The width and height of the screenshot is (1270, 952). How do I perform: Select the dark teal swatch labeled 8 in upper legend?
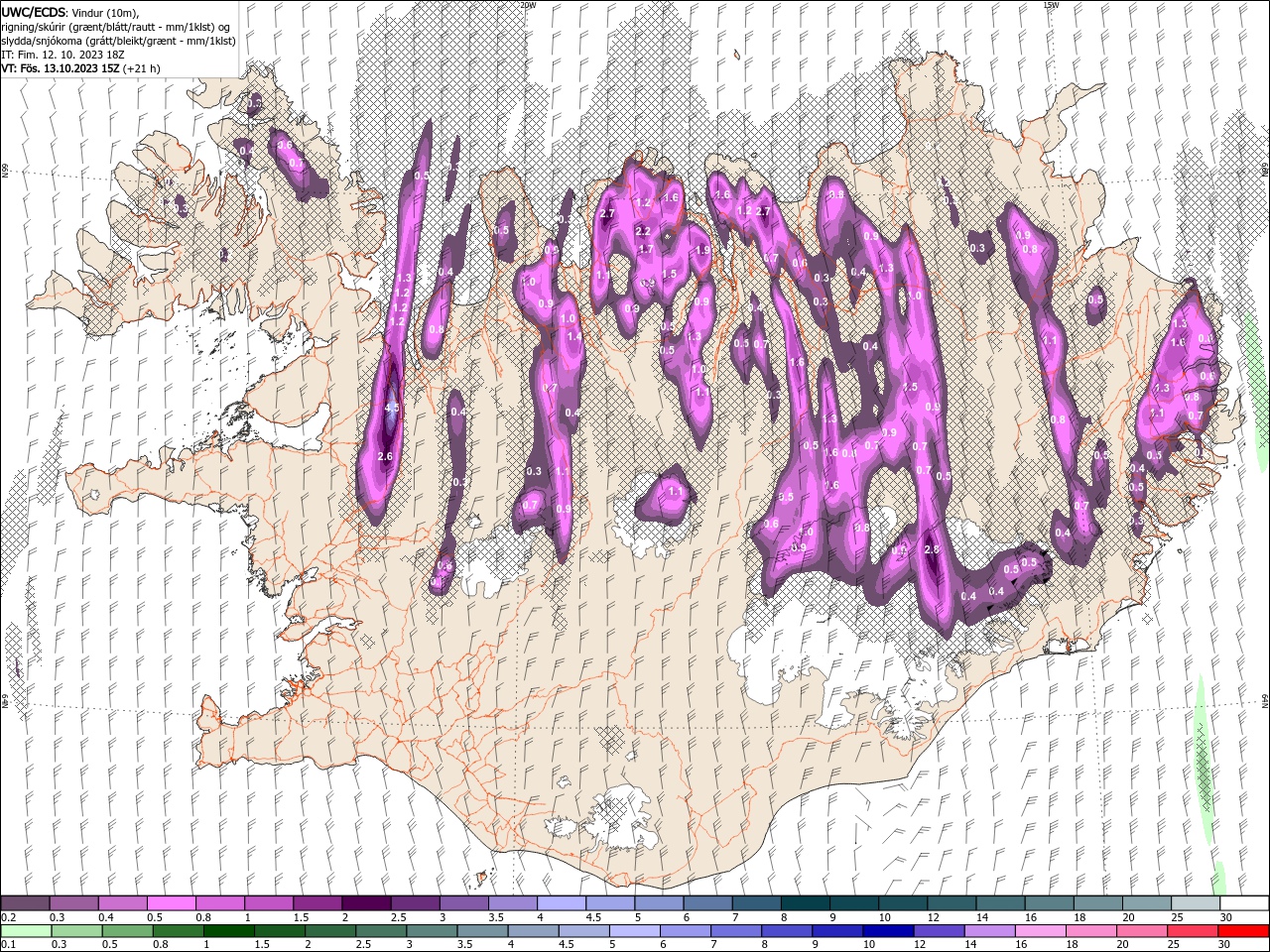pos(805,903)
